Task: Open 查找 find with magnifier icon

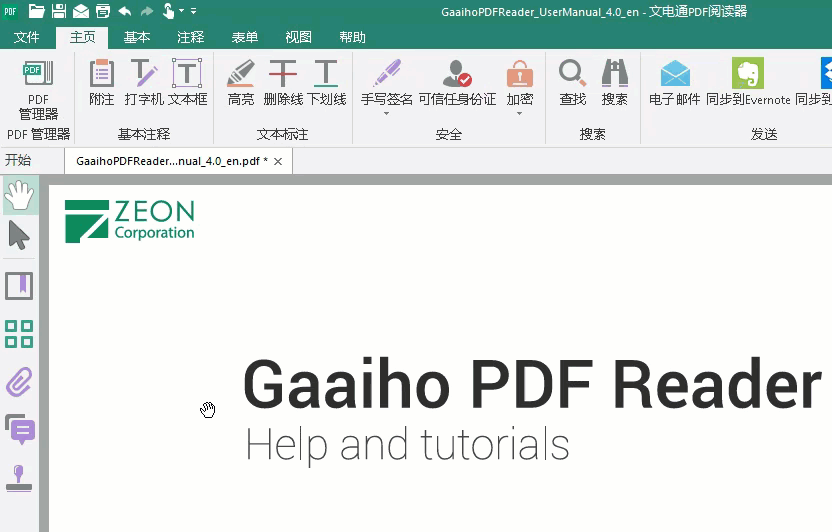Action: coord(573,82)
